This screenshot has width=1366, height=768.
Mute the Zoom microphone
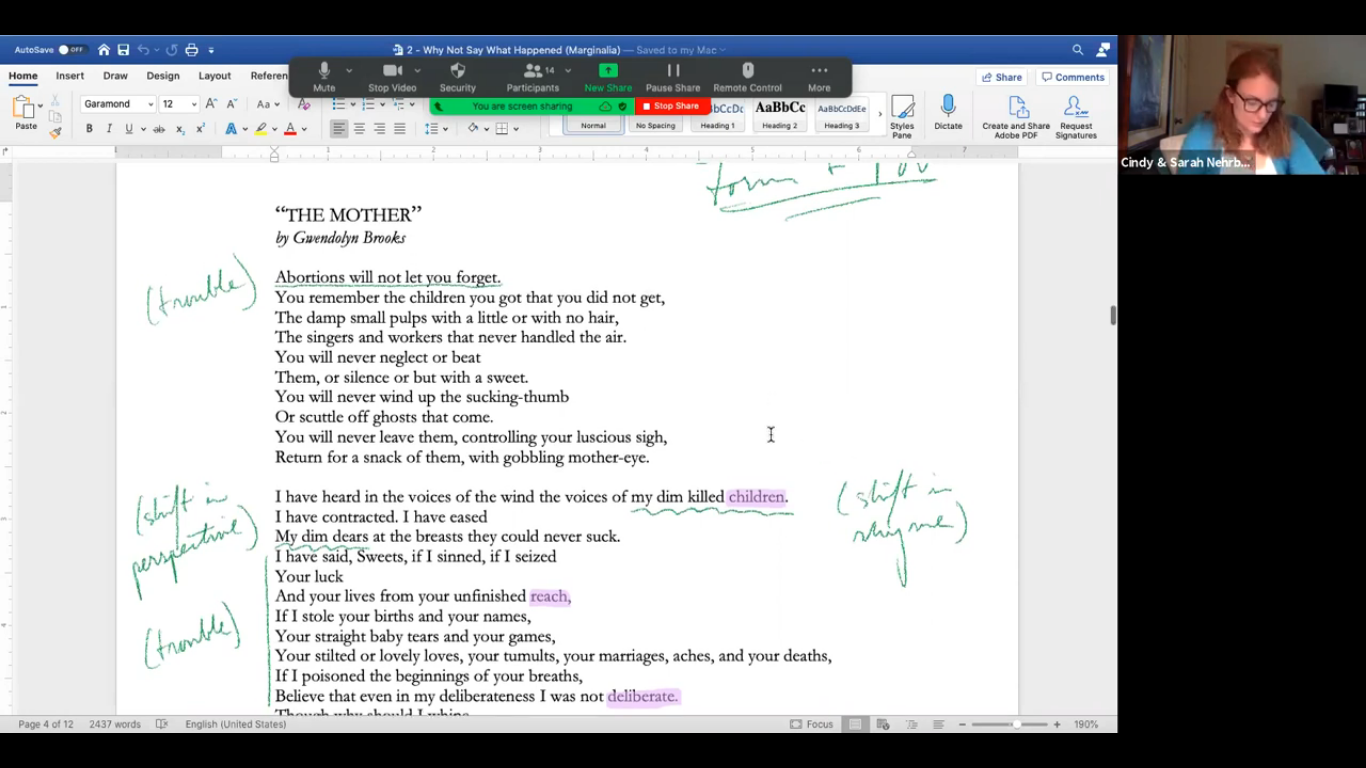click(x=324, y=77)
